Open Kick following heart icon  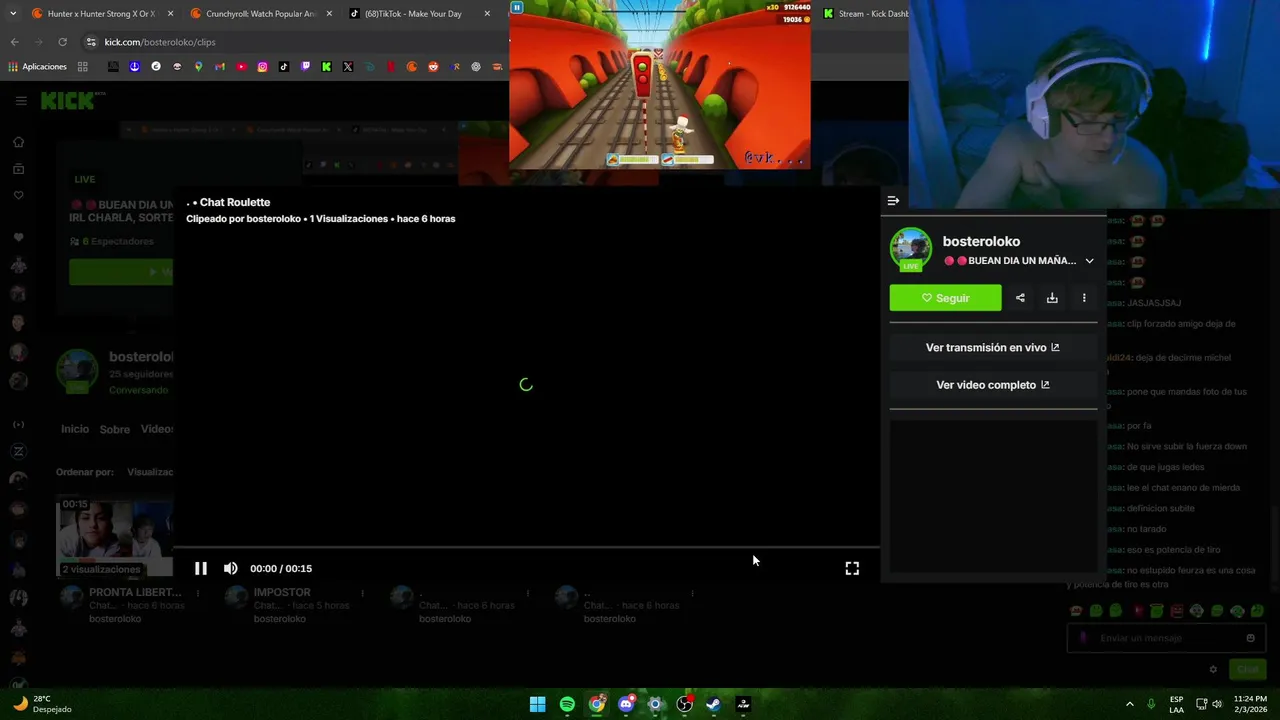tap(18, 195)
